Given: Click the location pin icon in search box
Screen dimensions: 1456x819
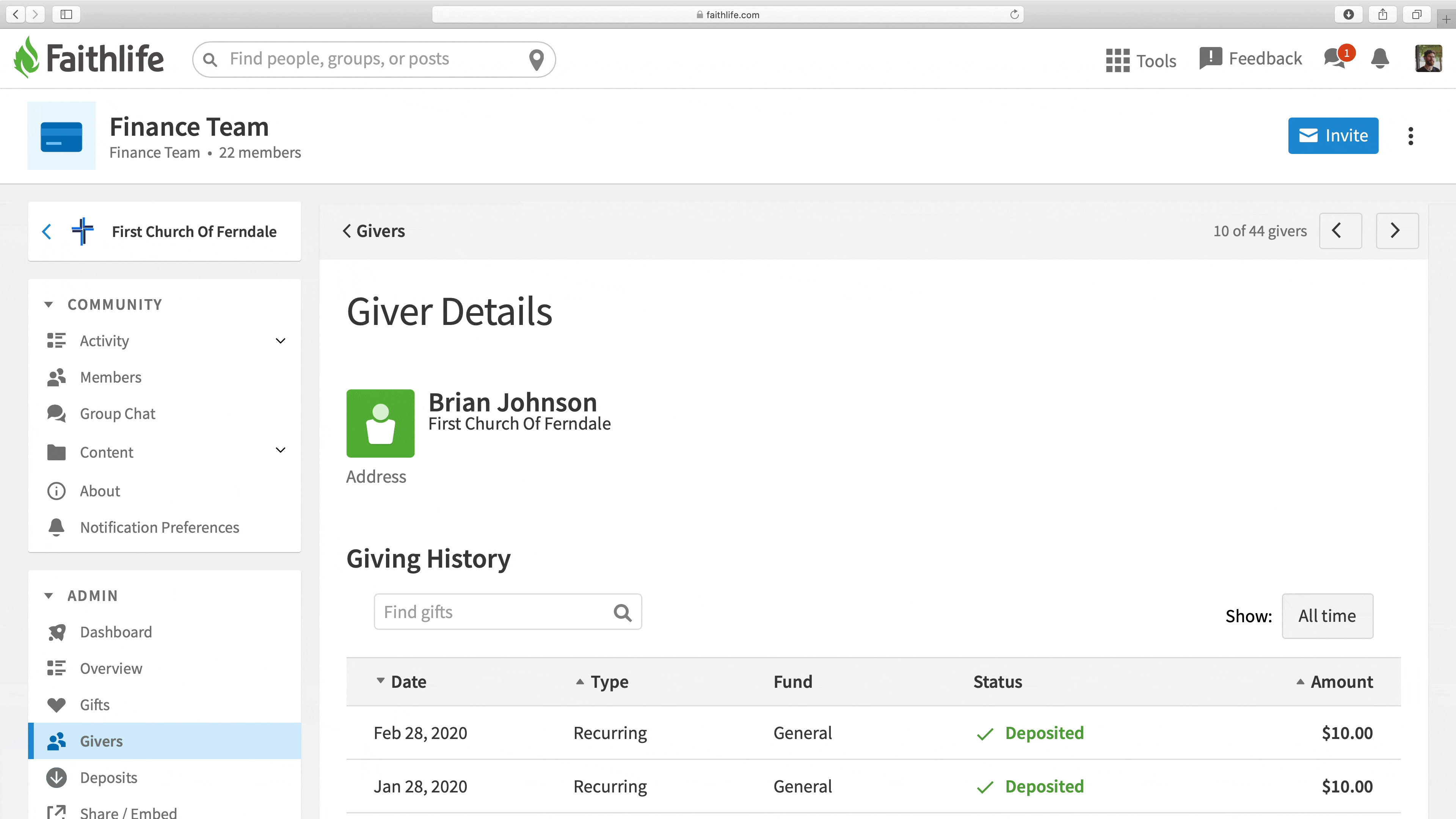Looking at the screenshot, I should pyautogui.click(x=536, y=60).
